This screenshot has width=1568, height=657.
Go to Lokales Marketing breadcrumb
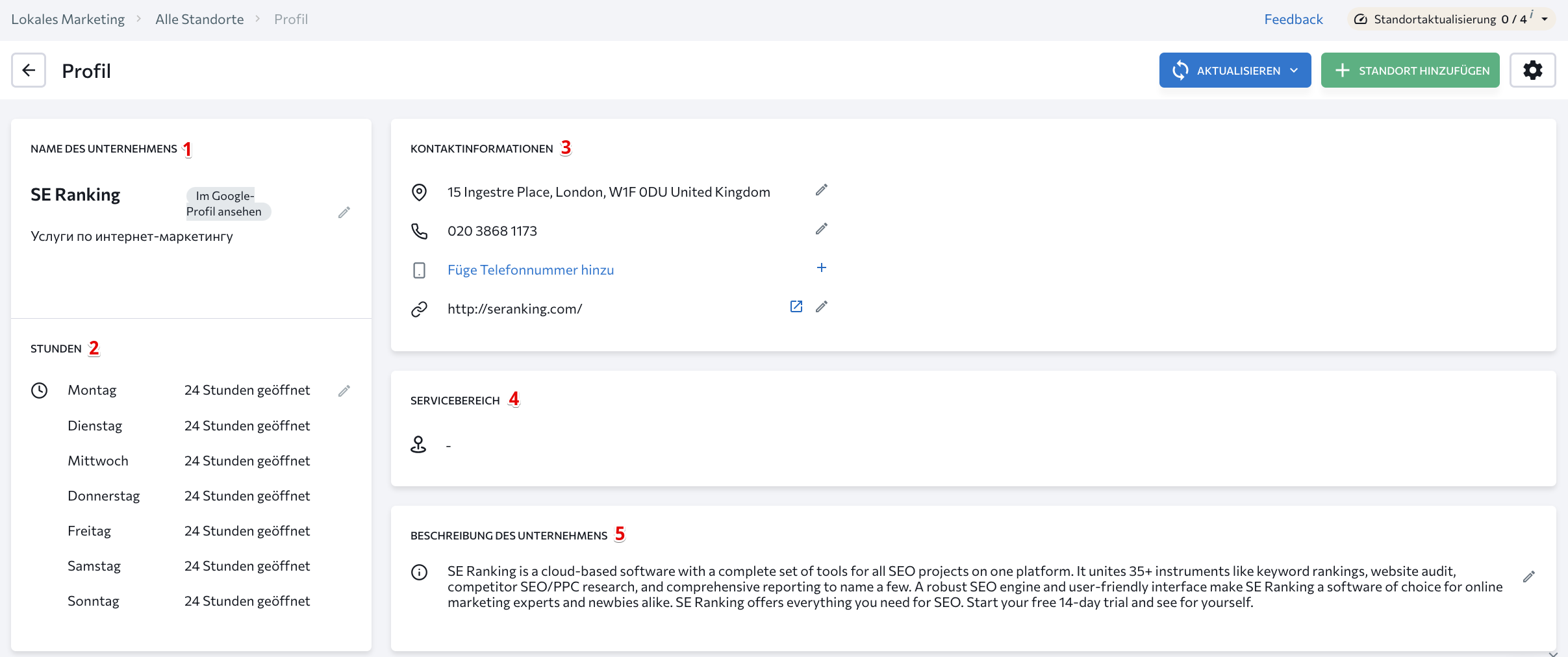pyautogui.click(x=68, y=19)
